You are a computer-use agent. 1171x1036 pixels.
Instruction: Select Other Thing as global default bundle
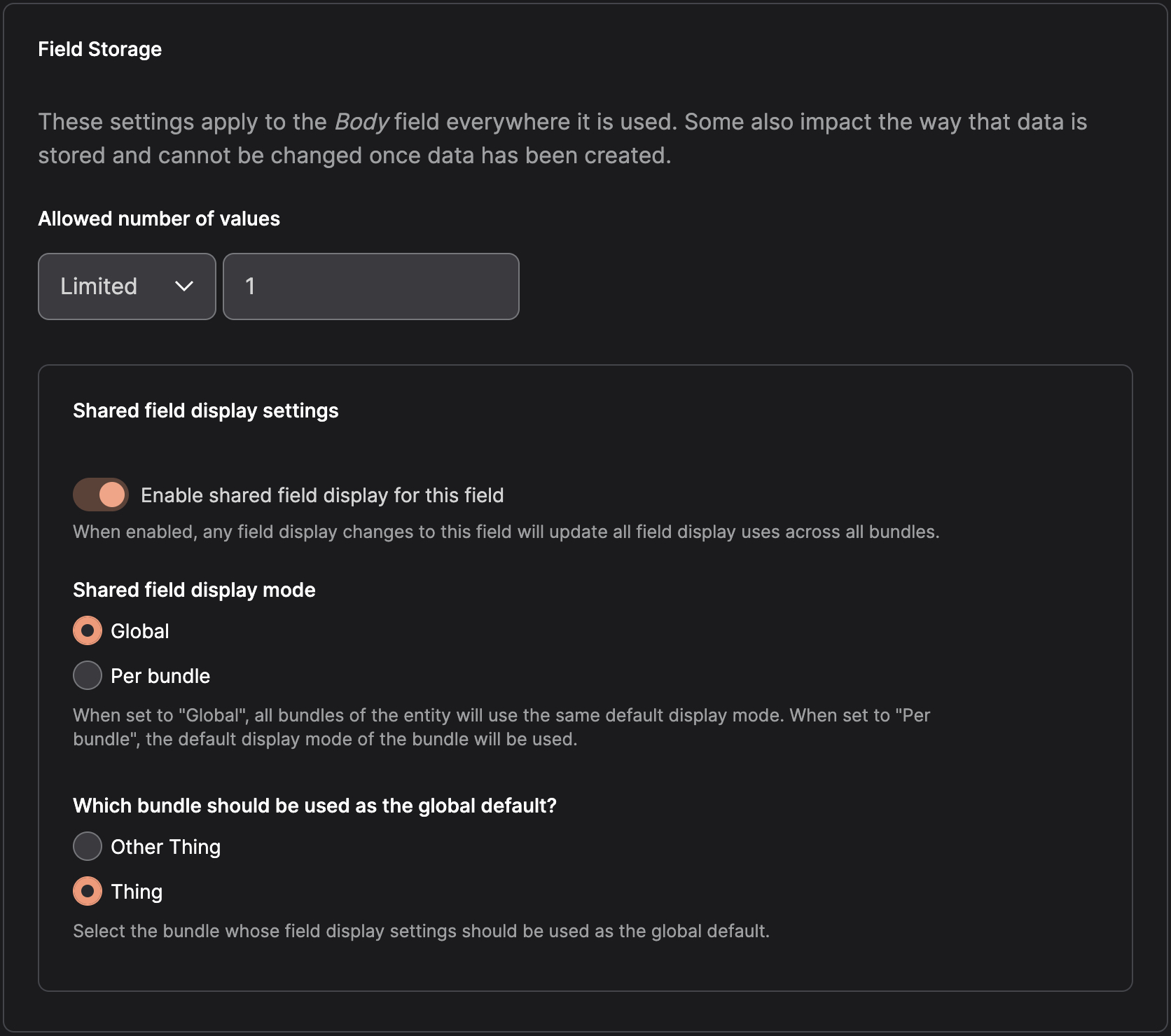tap(88, 846)
